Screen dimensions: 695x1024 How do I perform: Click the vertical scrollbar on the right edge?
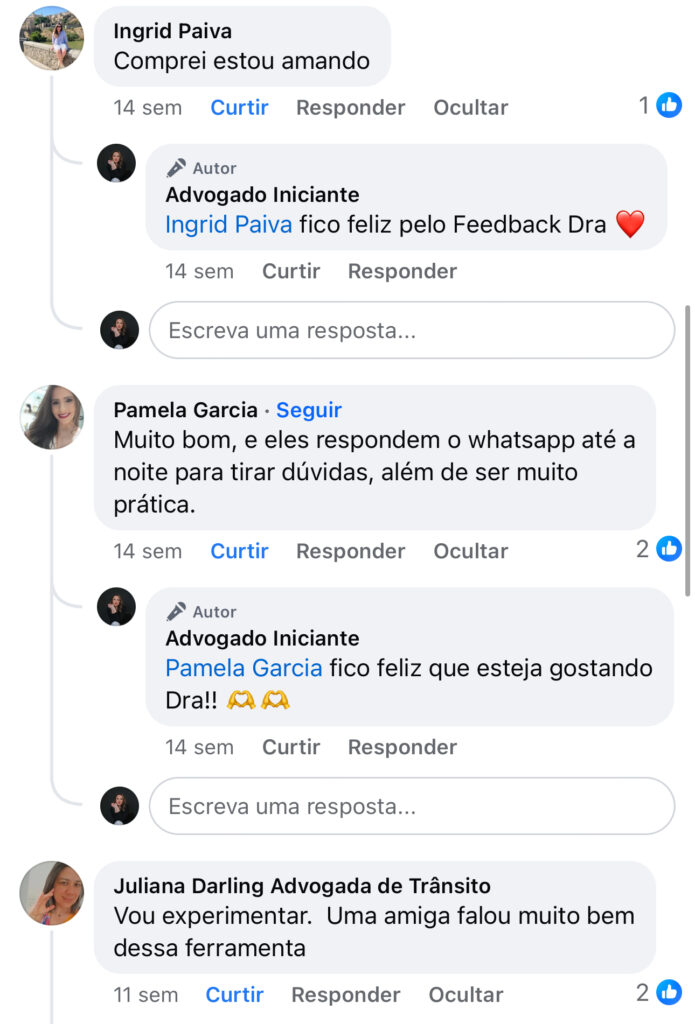pos(687,450)
